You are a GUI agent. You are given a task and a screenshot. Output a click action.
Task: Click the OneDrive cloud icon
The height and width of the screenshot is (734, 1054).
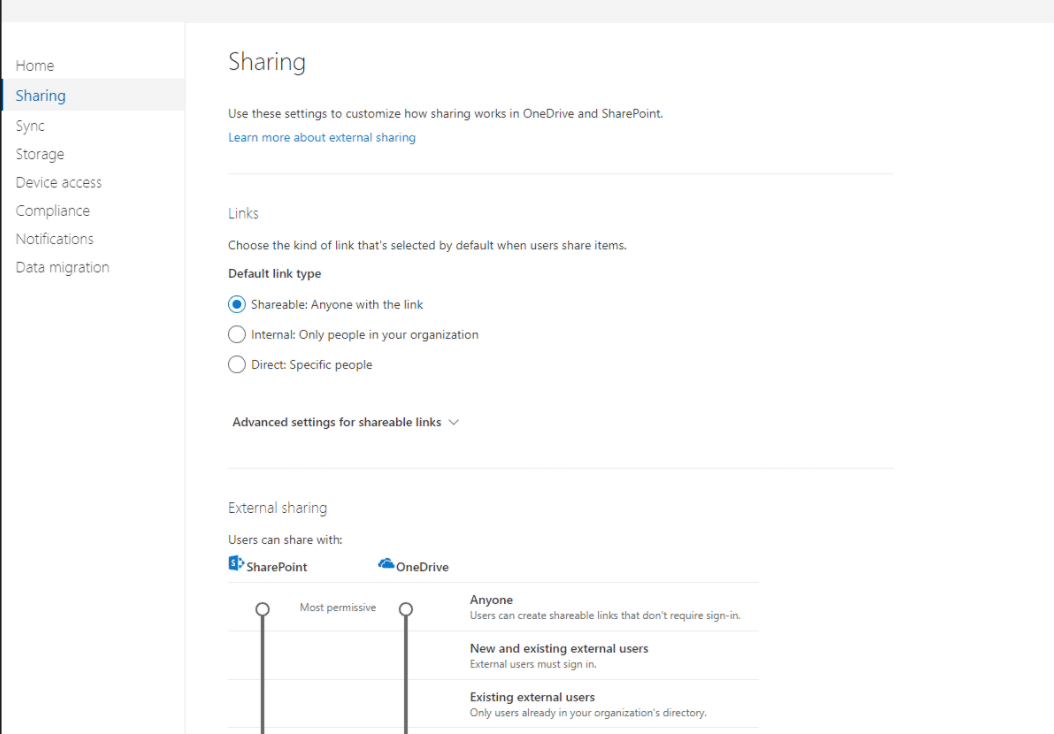386,564
